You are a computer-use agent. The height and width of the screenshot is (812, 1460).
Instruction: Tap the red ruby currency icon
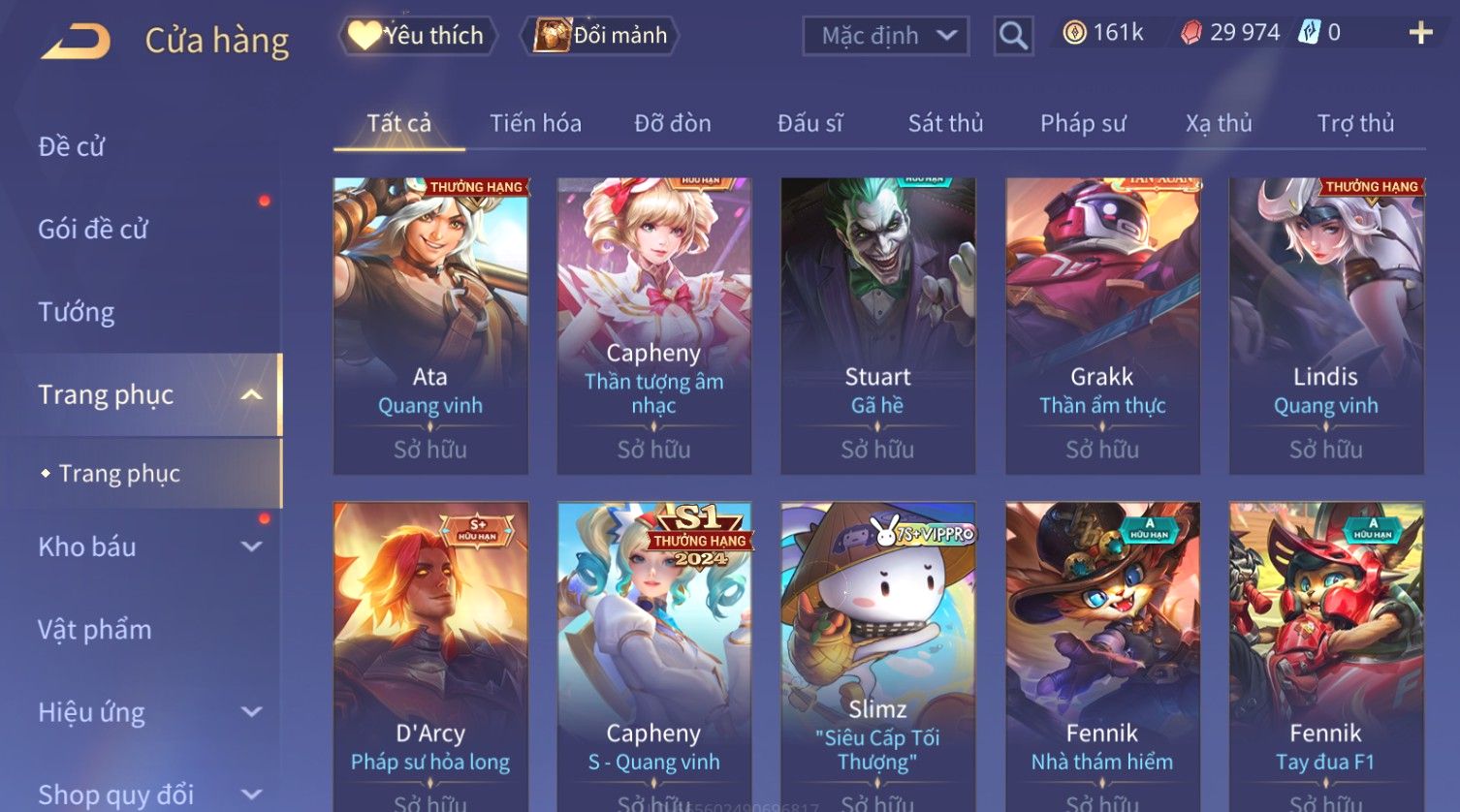pos(1190,33)
